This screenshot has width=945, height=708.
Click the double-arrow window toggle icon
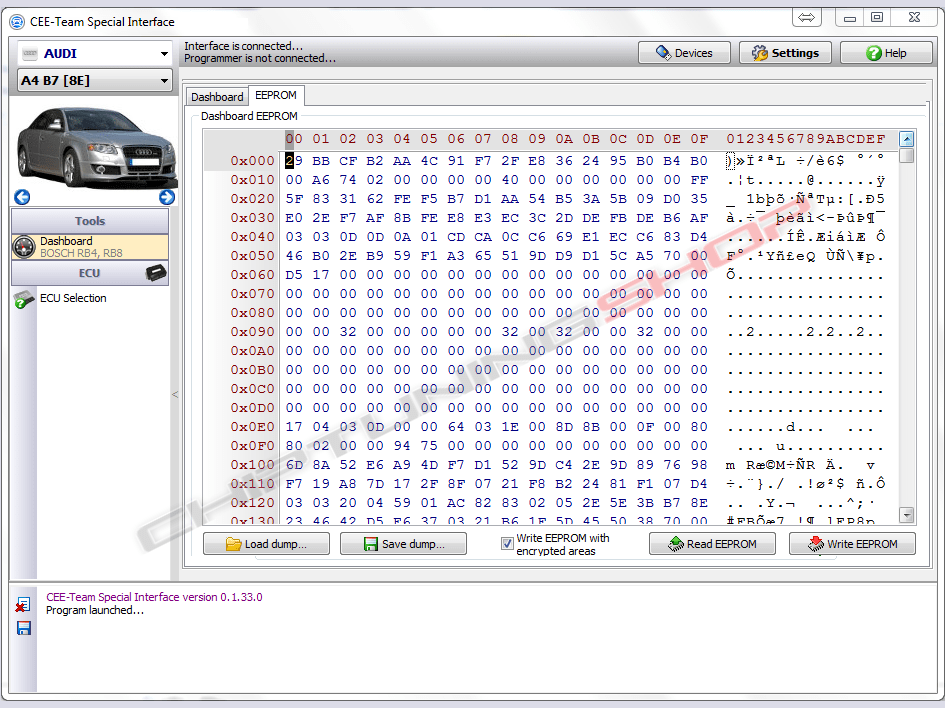click(806, 17)
